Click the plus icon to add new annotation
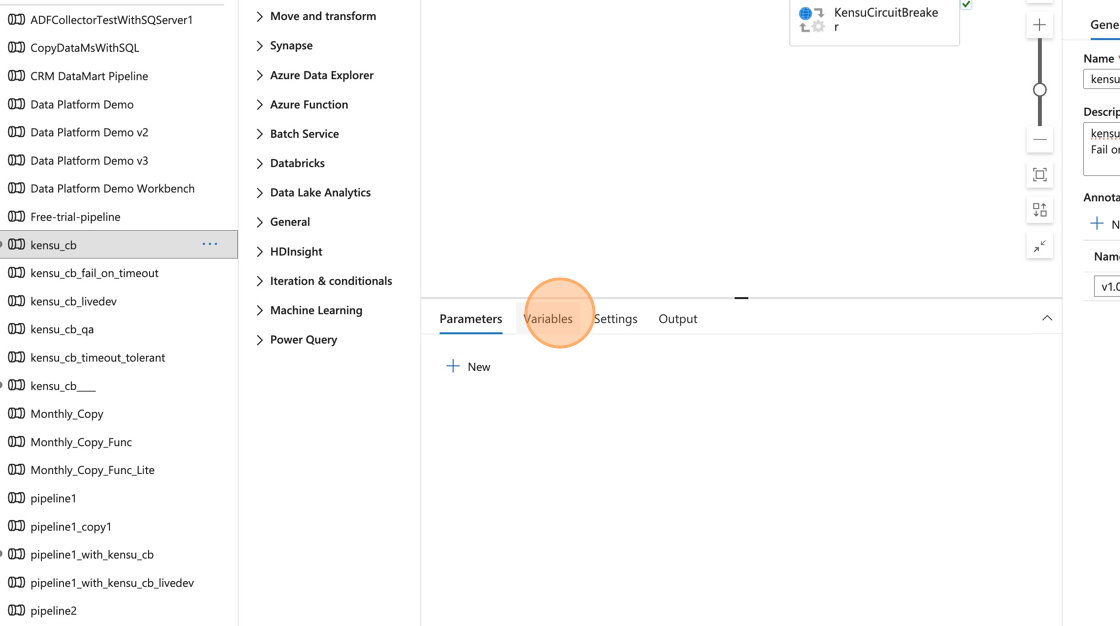 pyautogui.click(x=1096, y=224)
